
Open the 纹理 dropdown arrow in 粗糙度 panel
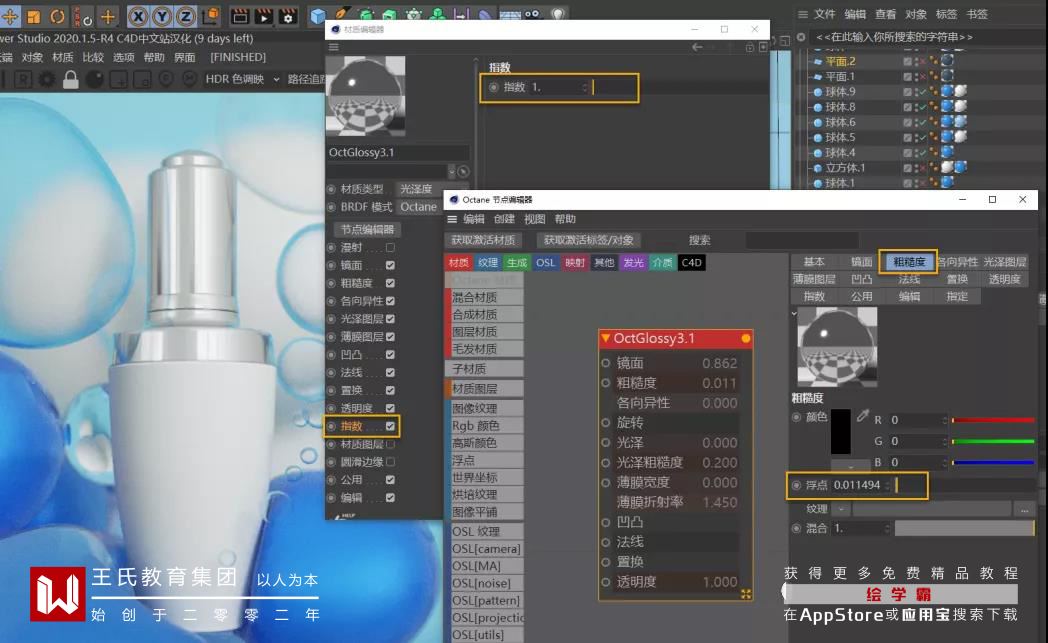click(x=841, y=509)
